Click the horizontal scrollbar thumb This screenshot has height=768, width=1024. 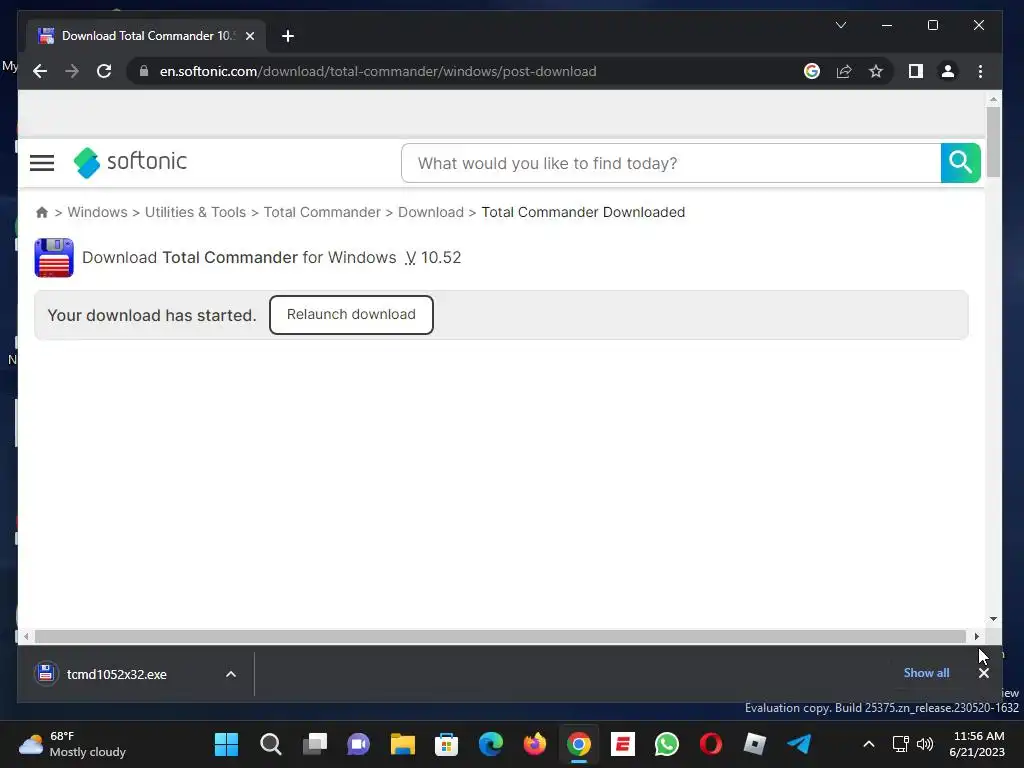(500, 636)
